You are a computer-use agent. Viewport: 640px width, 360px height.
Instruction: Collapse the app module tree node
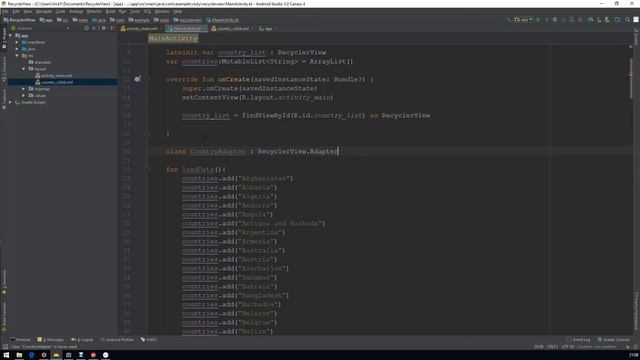[11, 36]
